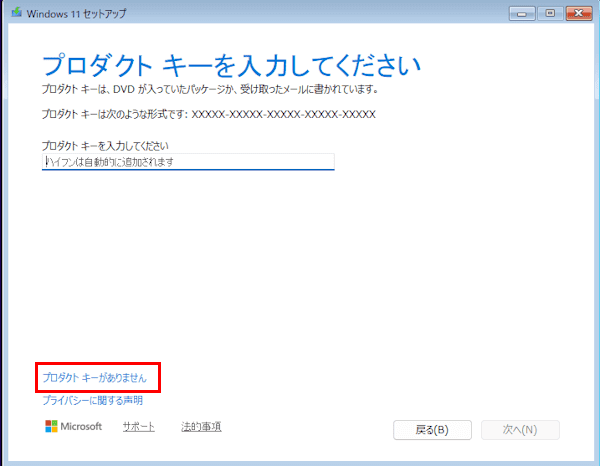Minimize the setup window
The image size is (600, 466).
522,14
